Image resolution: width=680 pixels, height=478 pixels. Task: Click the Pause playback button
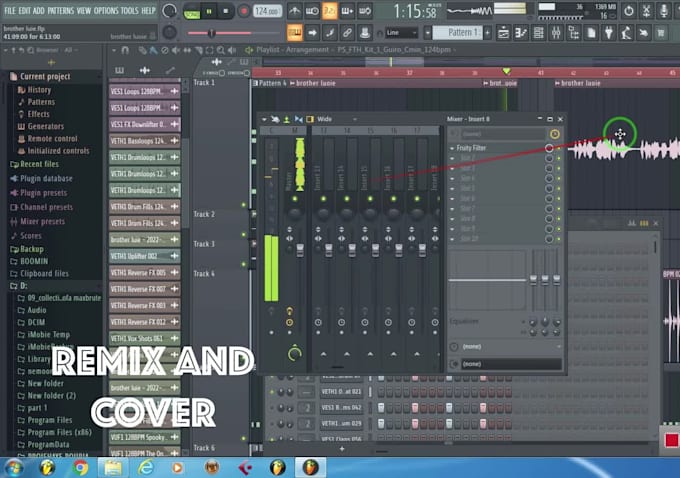(x=209, y=12)
